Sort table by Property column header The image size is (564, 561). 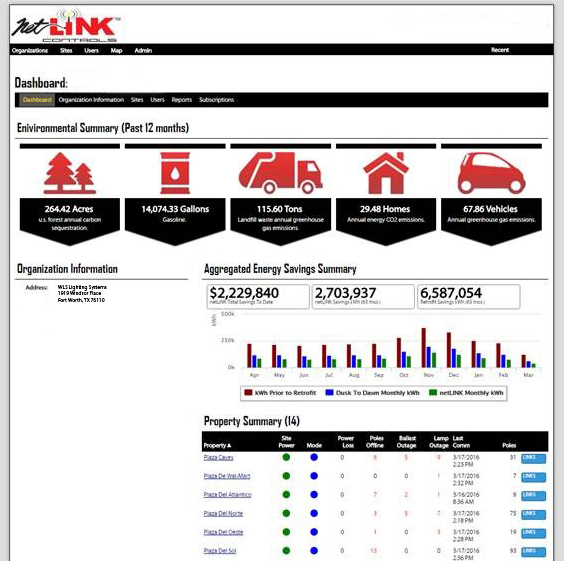pyautogui.click(x=217, y=446)
